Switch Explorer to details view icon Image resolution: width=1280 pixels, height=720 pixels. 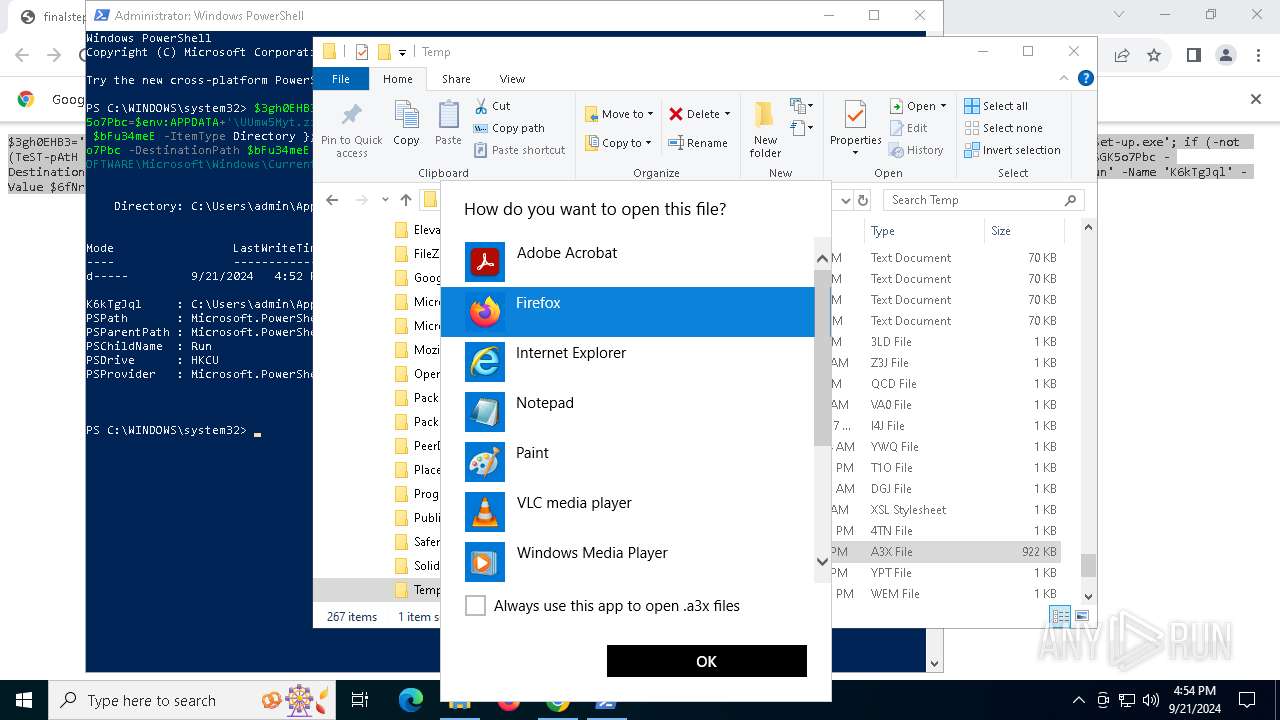[1060, 616]
